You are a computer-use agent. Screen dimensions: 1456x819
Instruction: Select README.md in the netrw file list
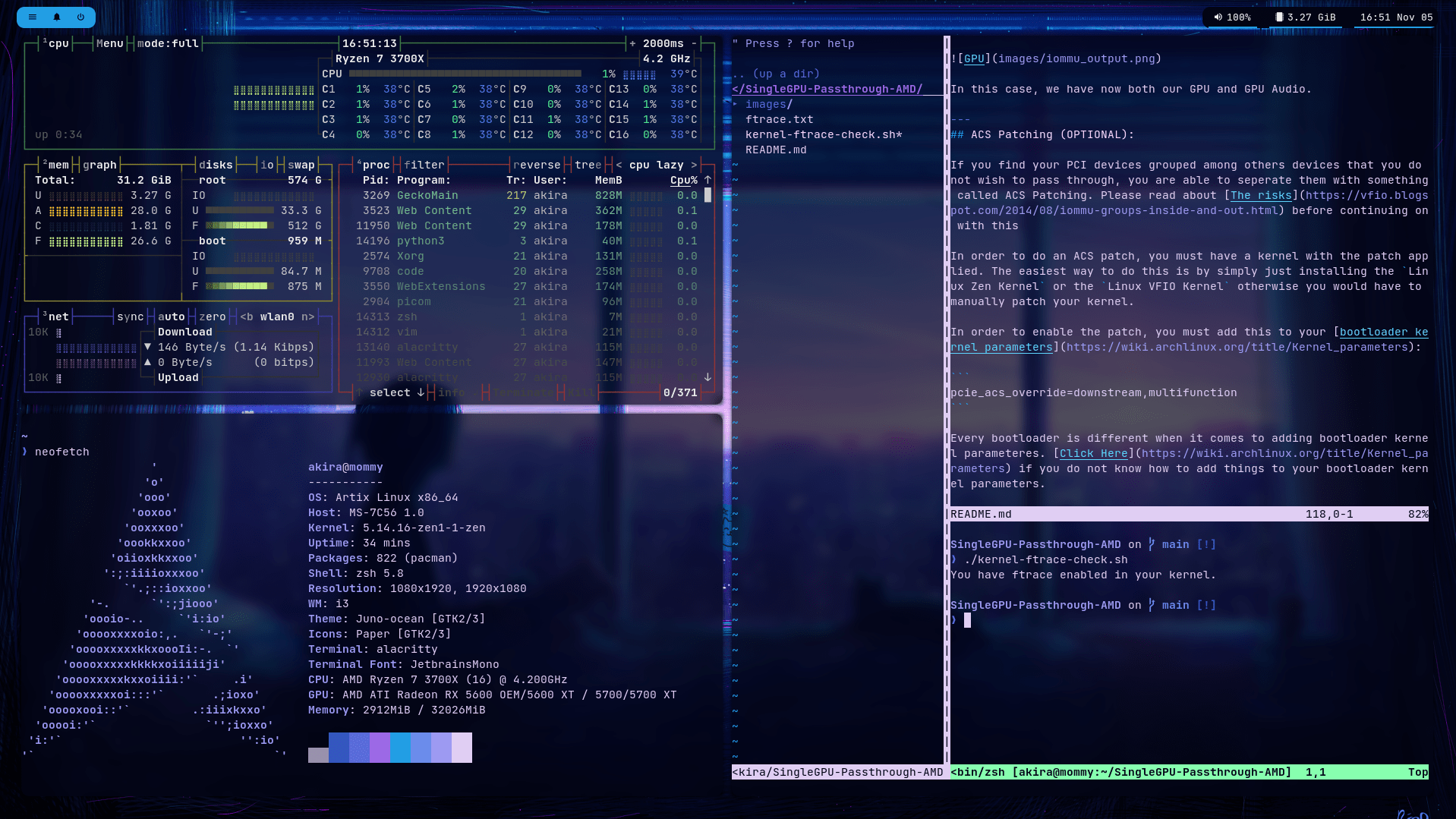[775, 150]
